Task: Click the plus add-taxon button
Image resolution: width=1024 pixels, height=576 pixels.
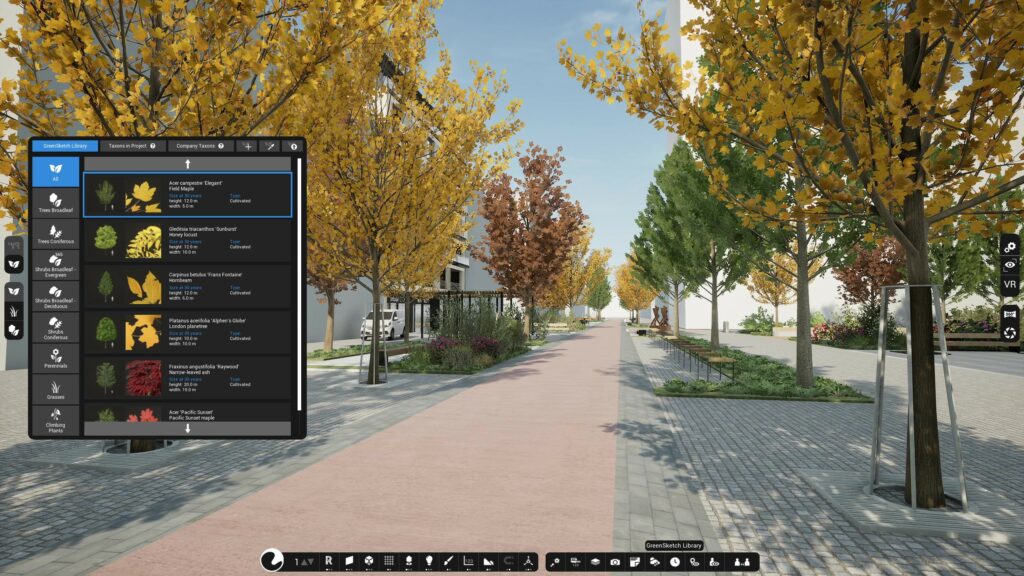Action: click(x=248, y=146)
